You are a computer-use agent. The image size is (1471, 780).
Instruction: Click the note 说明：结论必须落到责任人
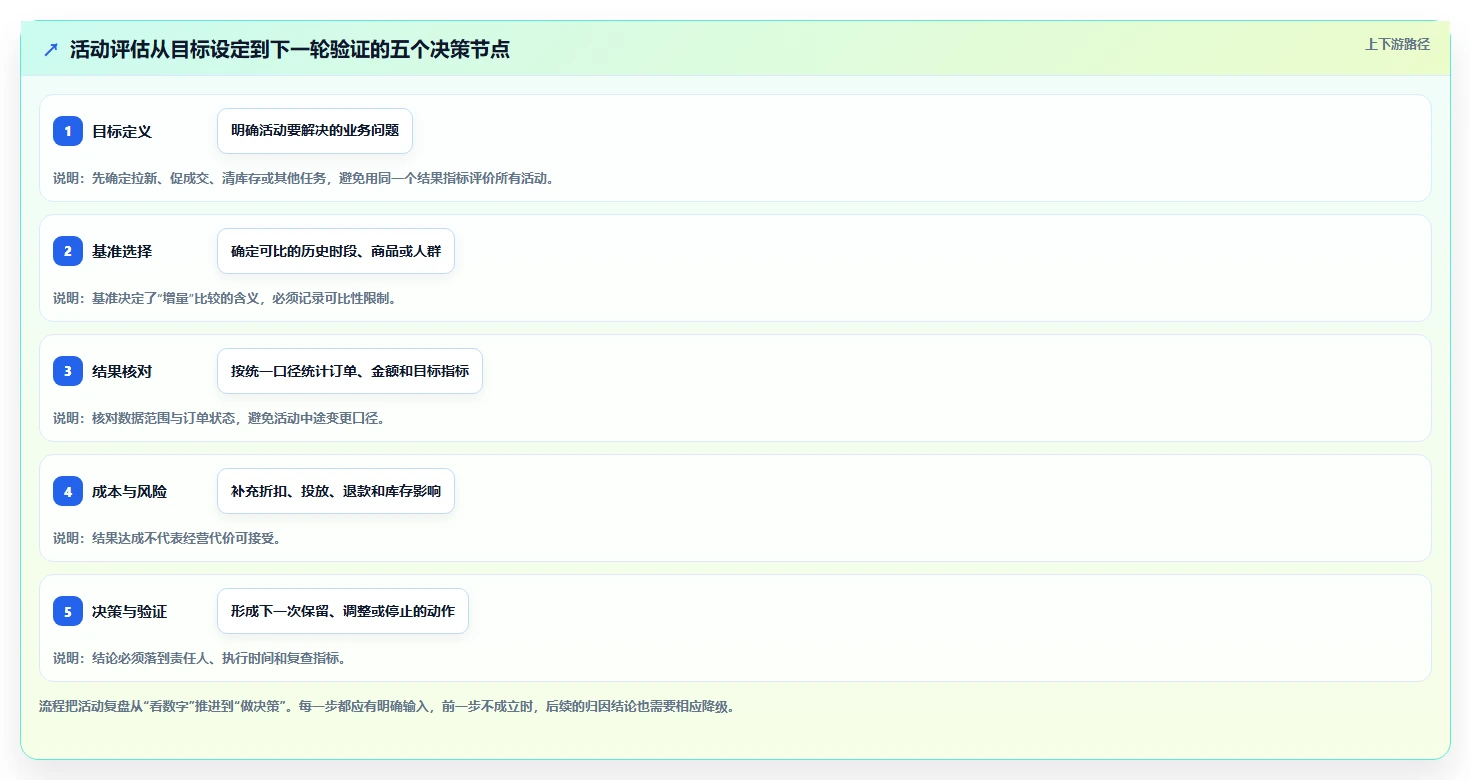[x=200, y=658]
